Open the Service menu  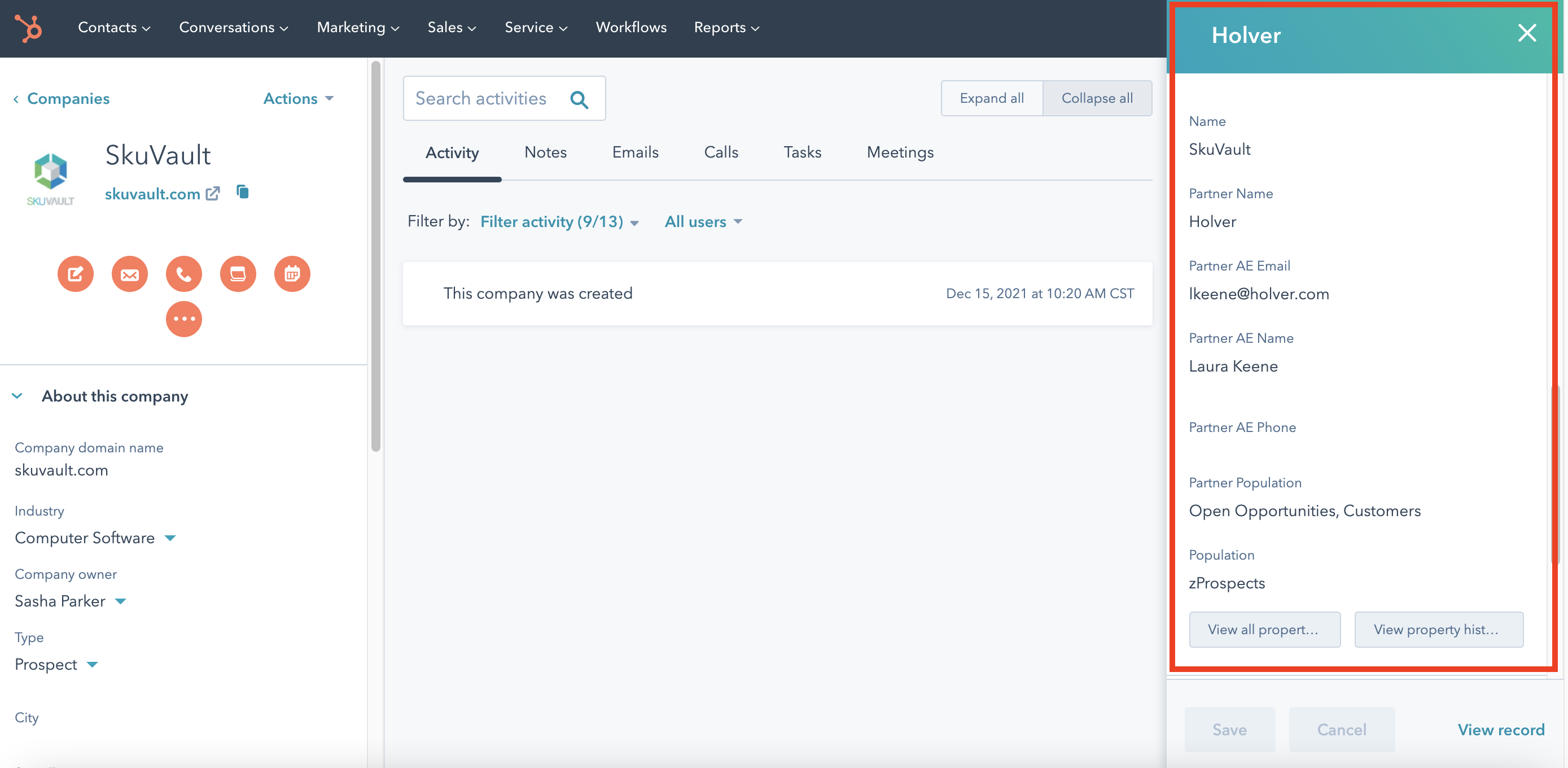point(536,28)
